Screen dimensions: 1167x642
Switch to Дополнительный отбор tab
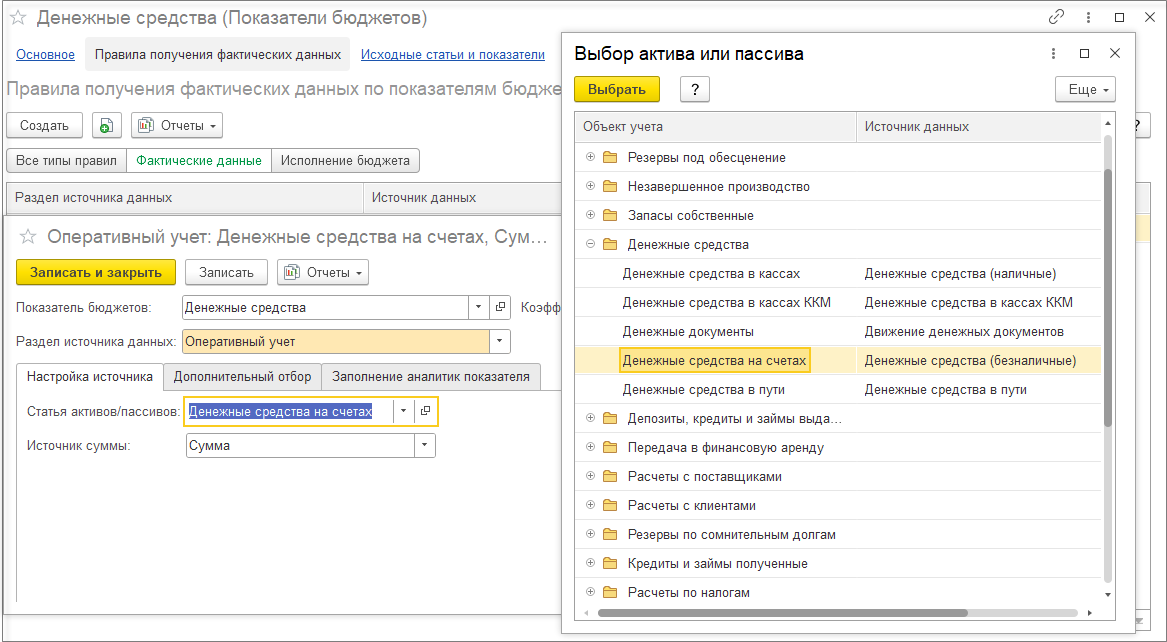[x=242, y=377]
